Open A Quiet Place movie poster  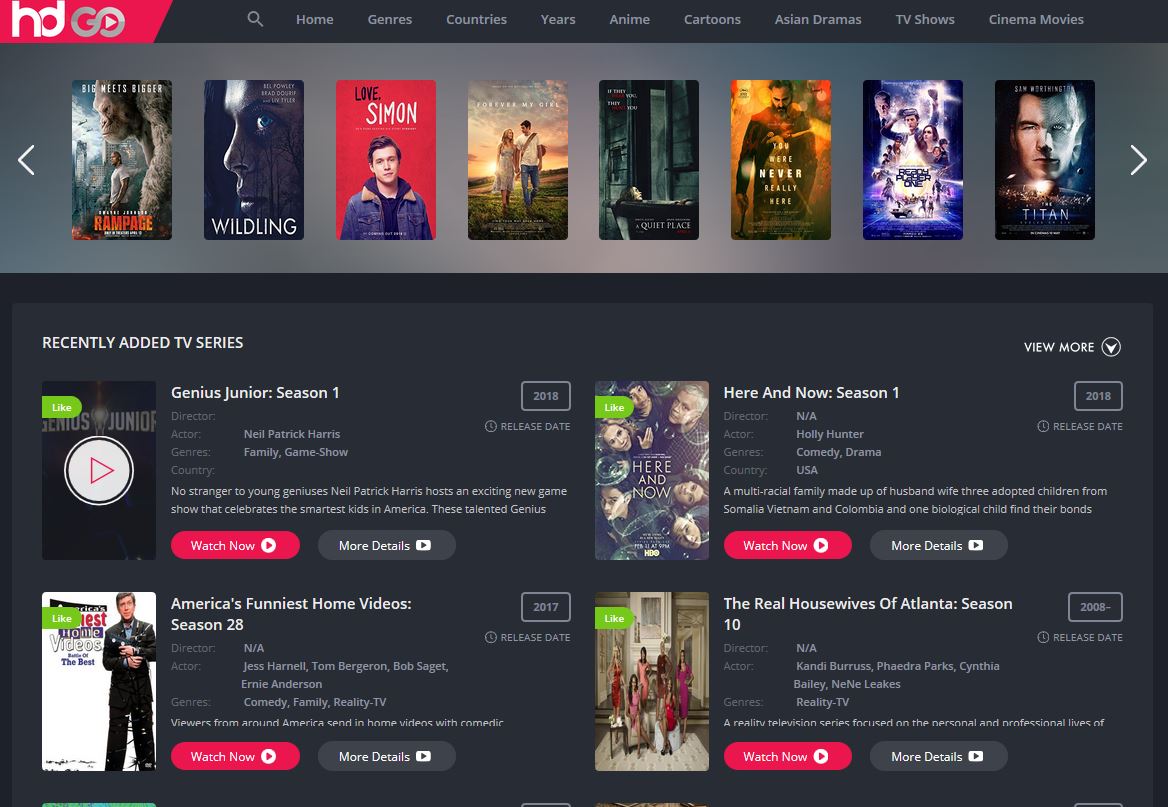pos(649,160)
